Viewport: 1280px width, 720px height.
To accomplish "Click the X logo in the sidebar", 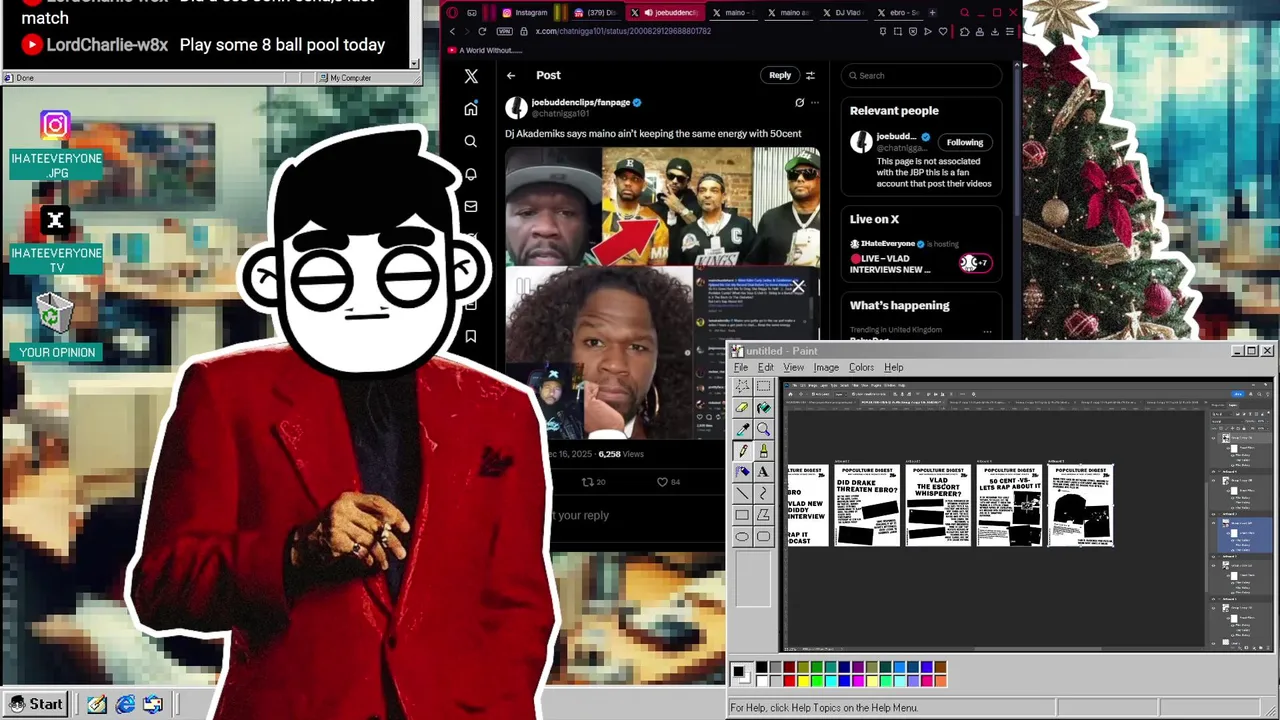I will pyautogui.click(x=471, y=76).
